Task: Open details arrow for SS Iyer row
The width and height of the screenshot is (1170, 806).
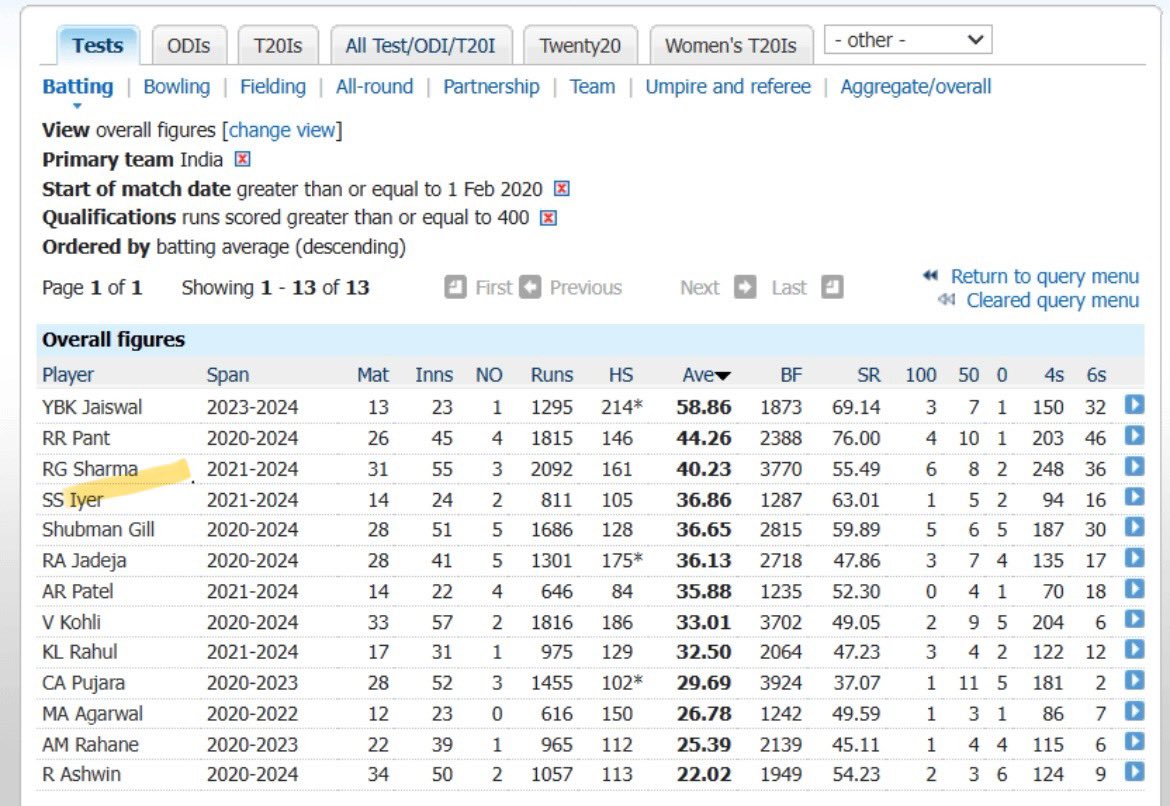Action: (x=1134, y=497)
